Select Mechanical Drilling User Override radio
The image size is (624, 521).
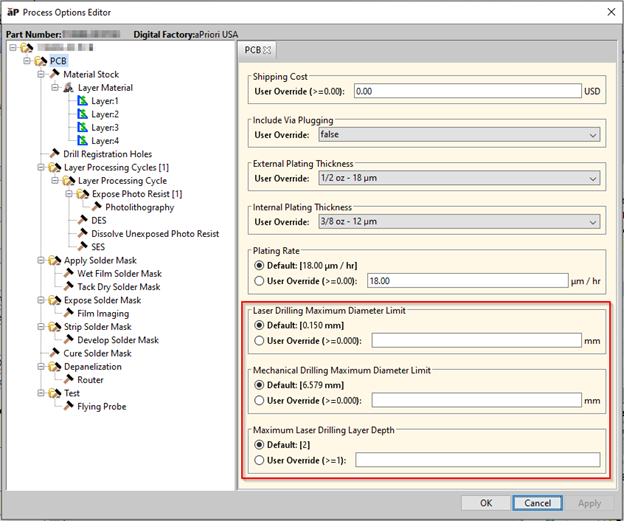click(x=259, y=400)
